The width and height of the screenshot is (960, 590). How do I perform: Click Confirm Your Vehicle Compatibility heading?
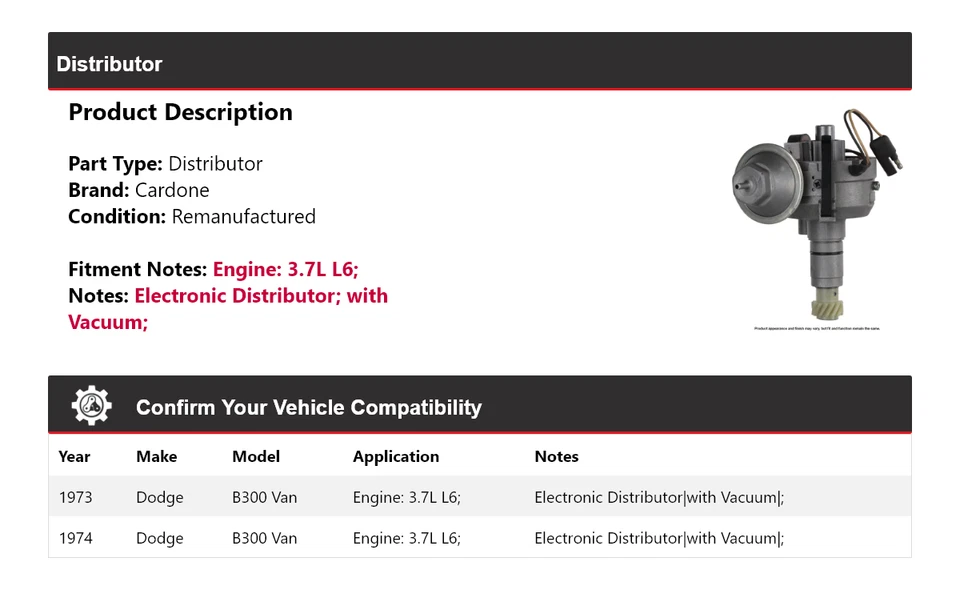[308, 408]
